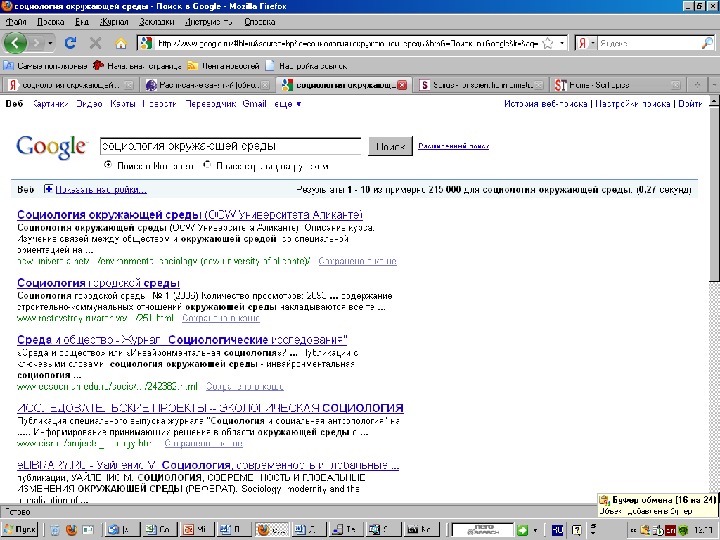Open the address bar history dropdown
The height and width of the screenshot is (540, 720).
point(562,43)
